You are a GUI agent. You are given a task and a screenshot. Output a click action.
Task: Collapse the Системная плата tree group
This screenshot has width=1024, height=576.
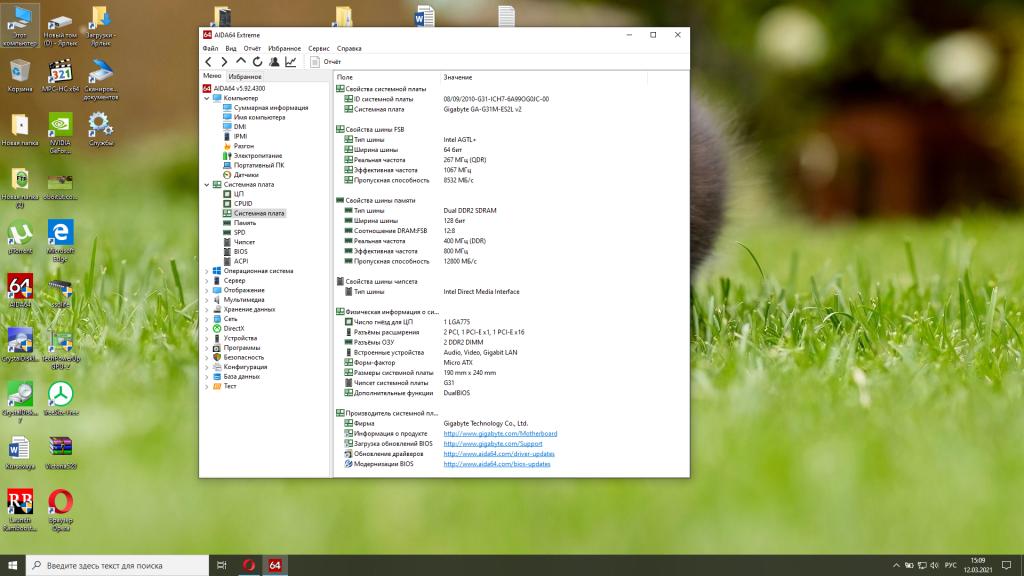point(207,185)
